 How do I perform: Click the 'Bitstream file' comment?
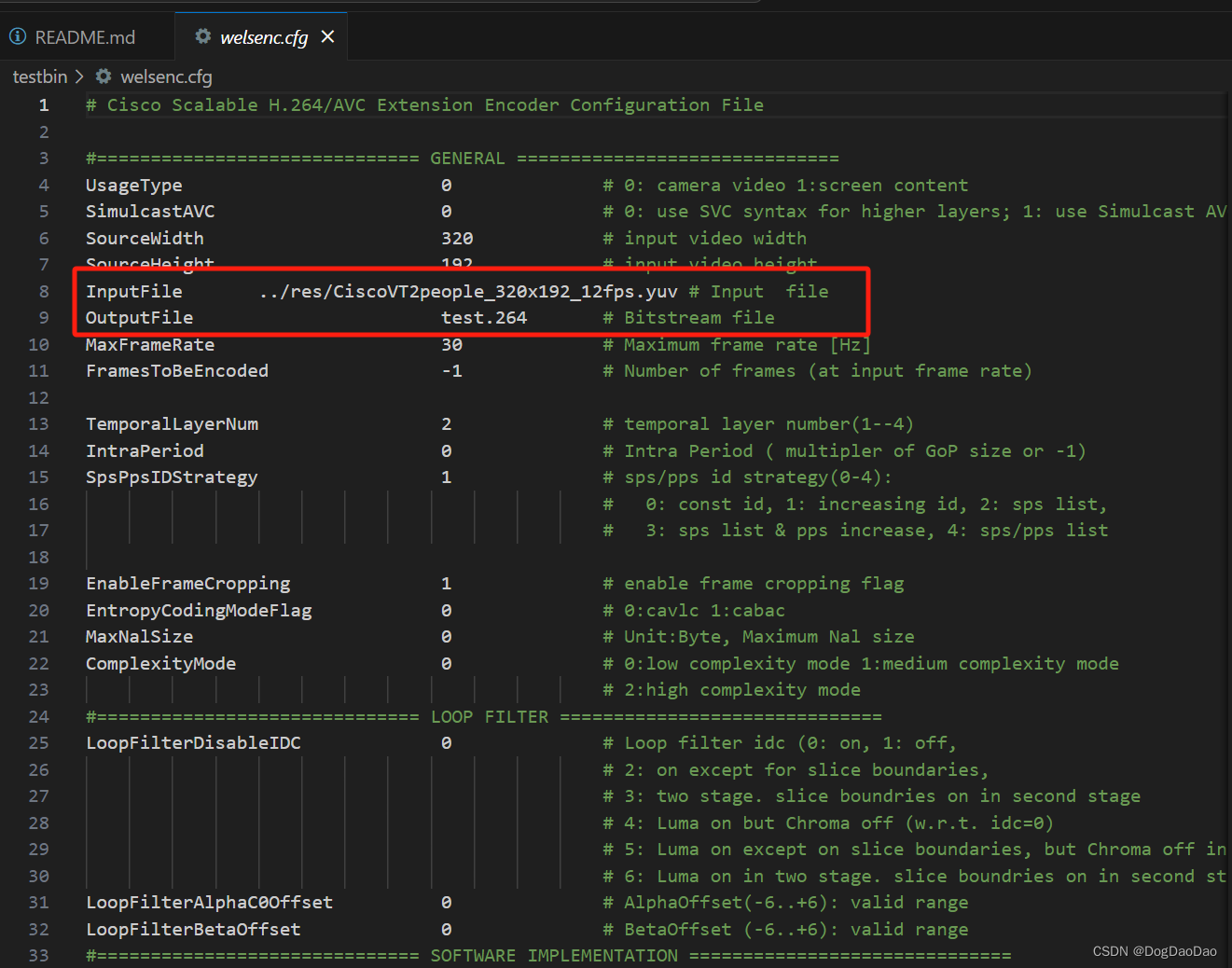(688, 318)
